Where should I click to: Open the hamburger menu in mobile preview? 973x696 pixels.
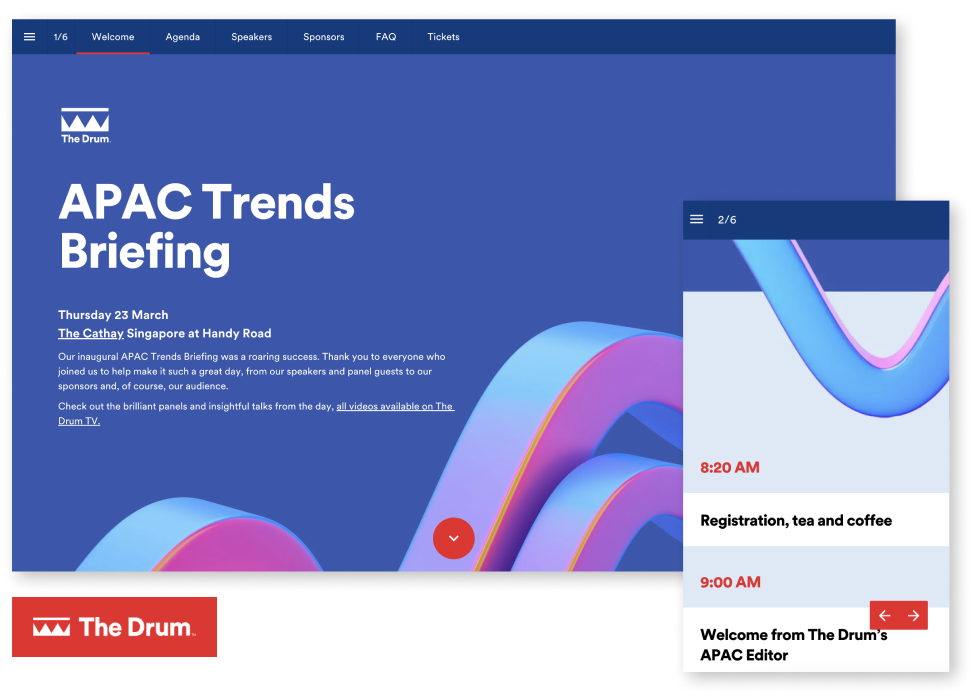697,220
